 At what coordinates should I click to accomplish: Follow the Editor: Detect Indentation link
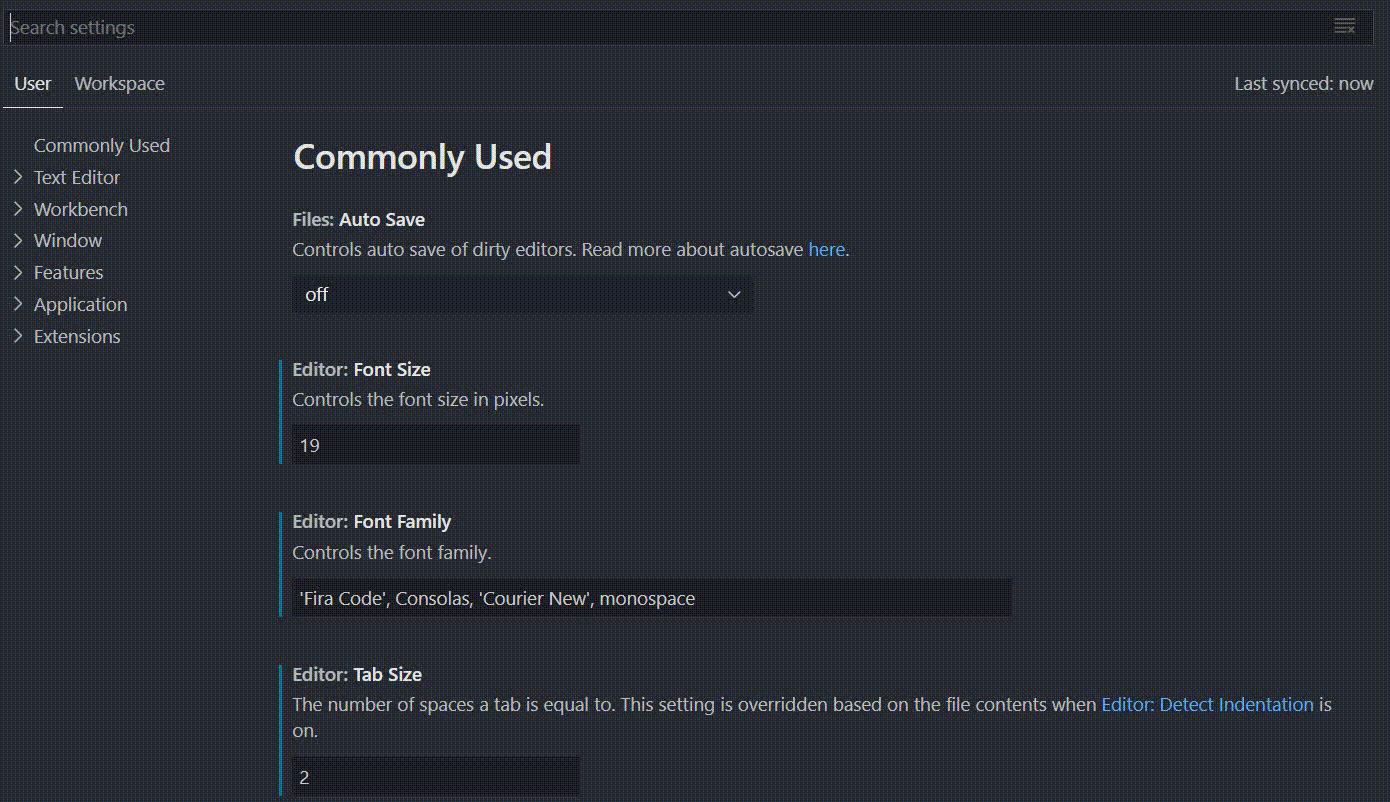[1207, 705]
